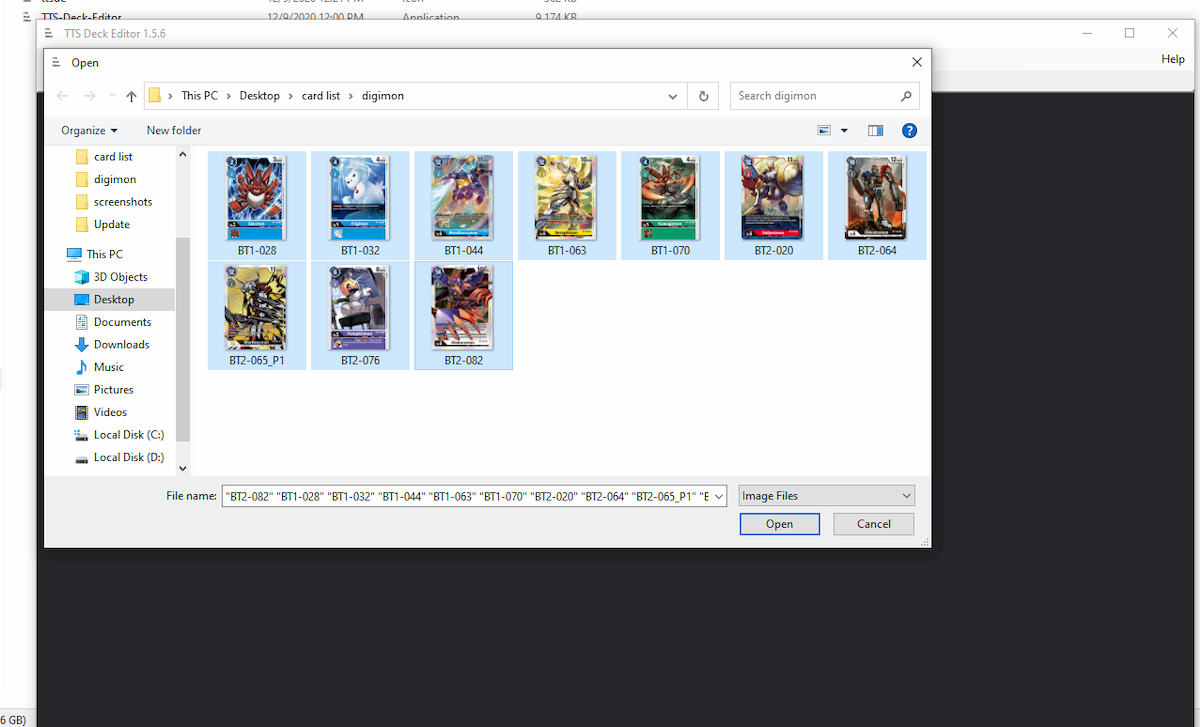1200x727 pixels.
Task: Click the Desktop breadcrumb in the address bar
Action: tap(260, 95)
